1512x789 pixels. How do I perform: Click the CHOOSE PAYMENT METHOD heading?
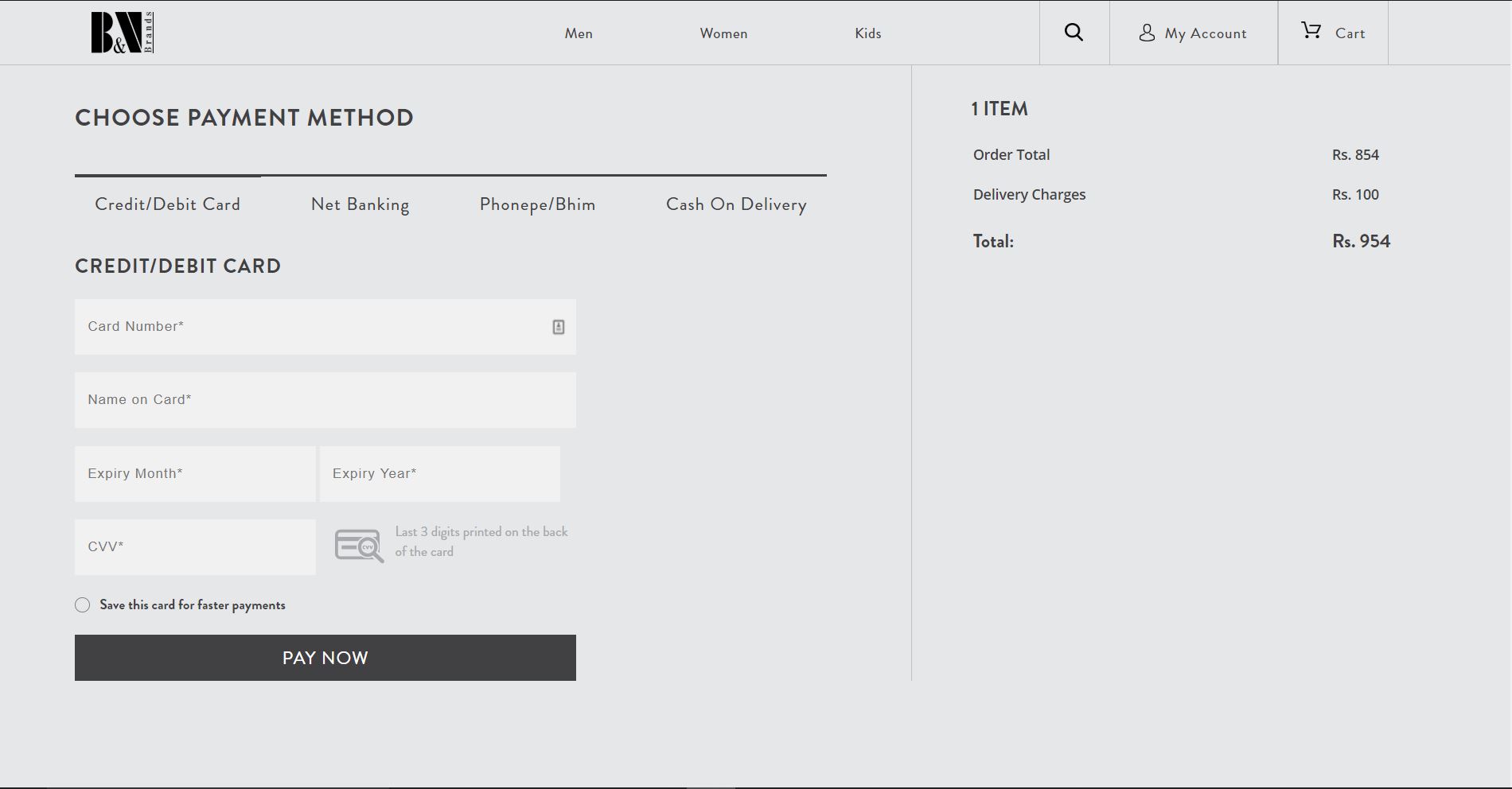pos(244,118)
